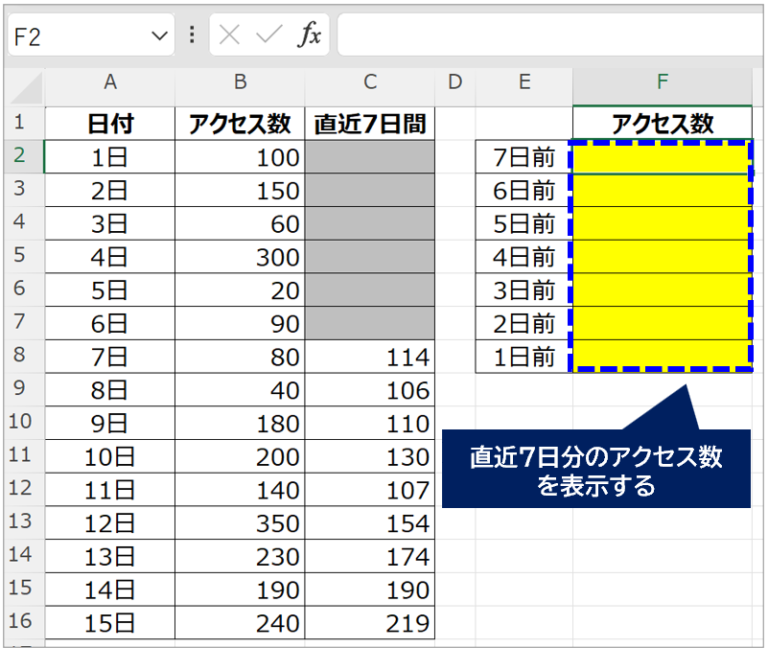Select row 8 header

(23, 357)
